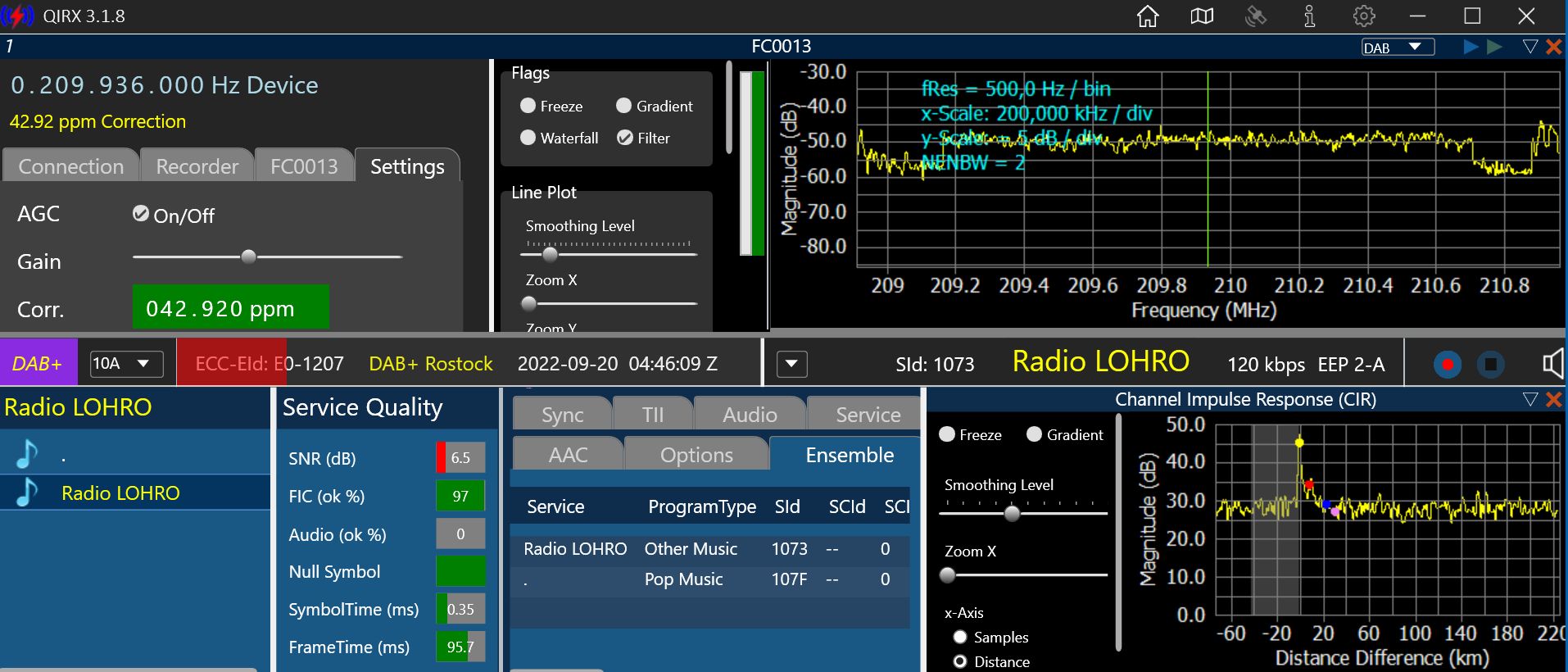Open the map view icon
This screenshot has width=1568, height=672.
point(1202,16)
